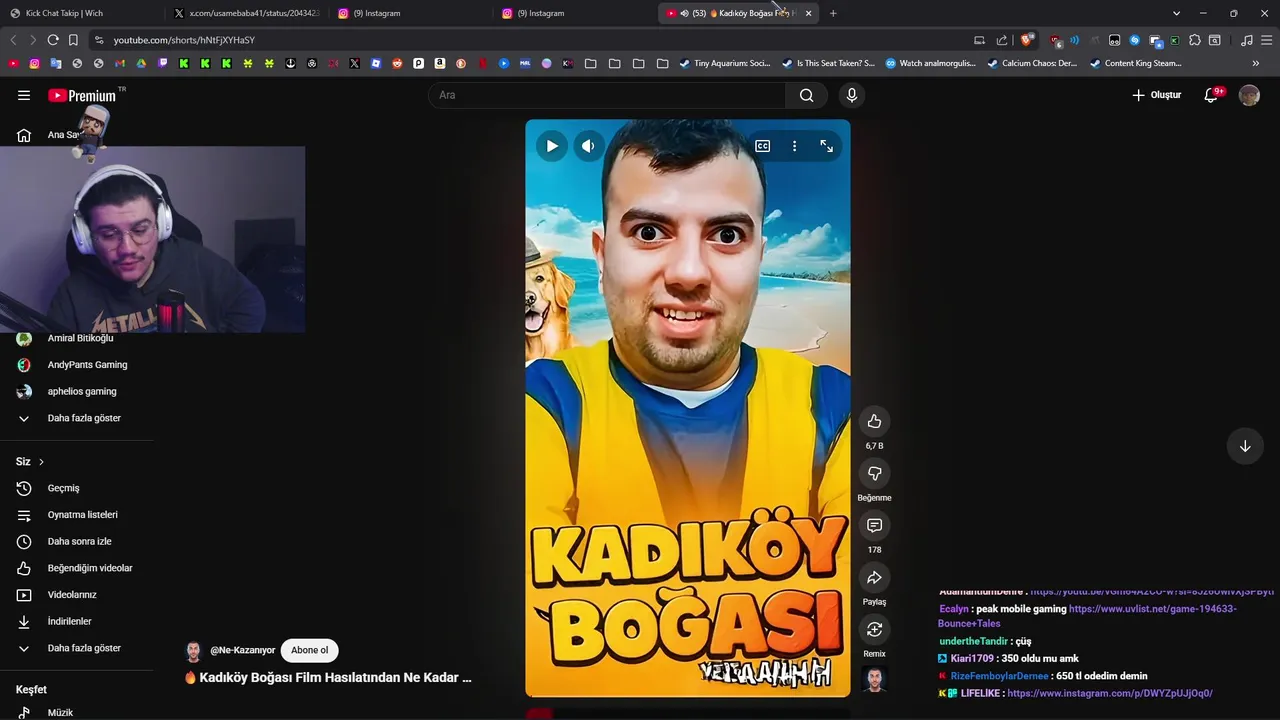Dislike the Short (Beğenme)
1280x720 pixels.
tap(874, 473)
